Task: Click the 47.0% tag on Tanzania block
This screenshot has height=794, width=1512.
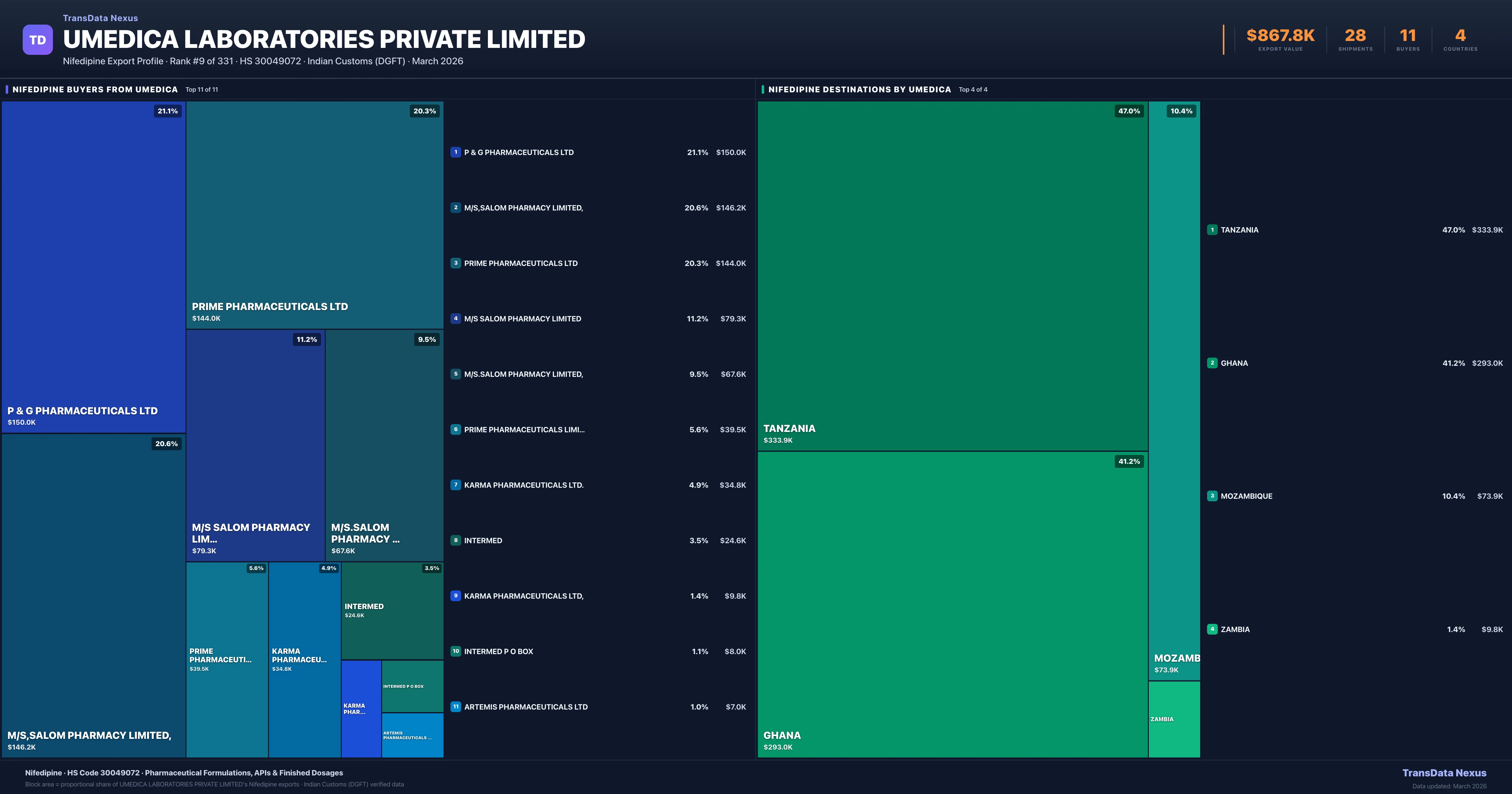Action: point(1129,111)
